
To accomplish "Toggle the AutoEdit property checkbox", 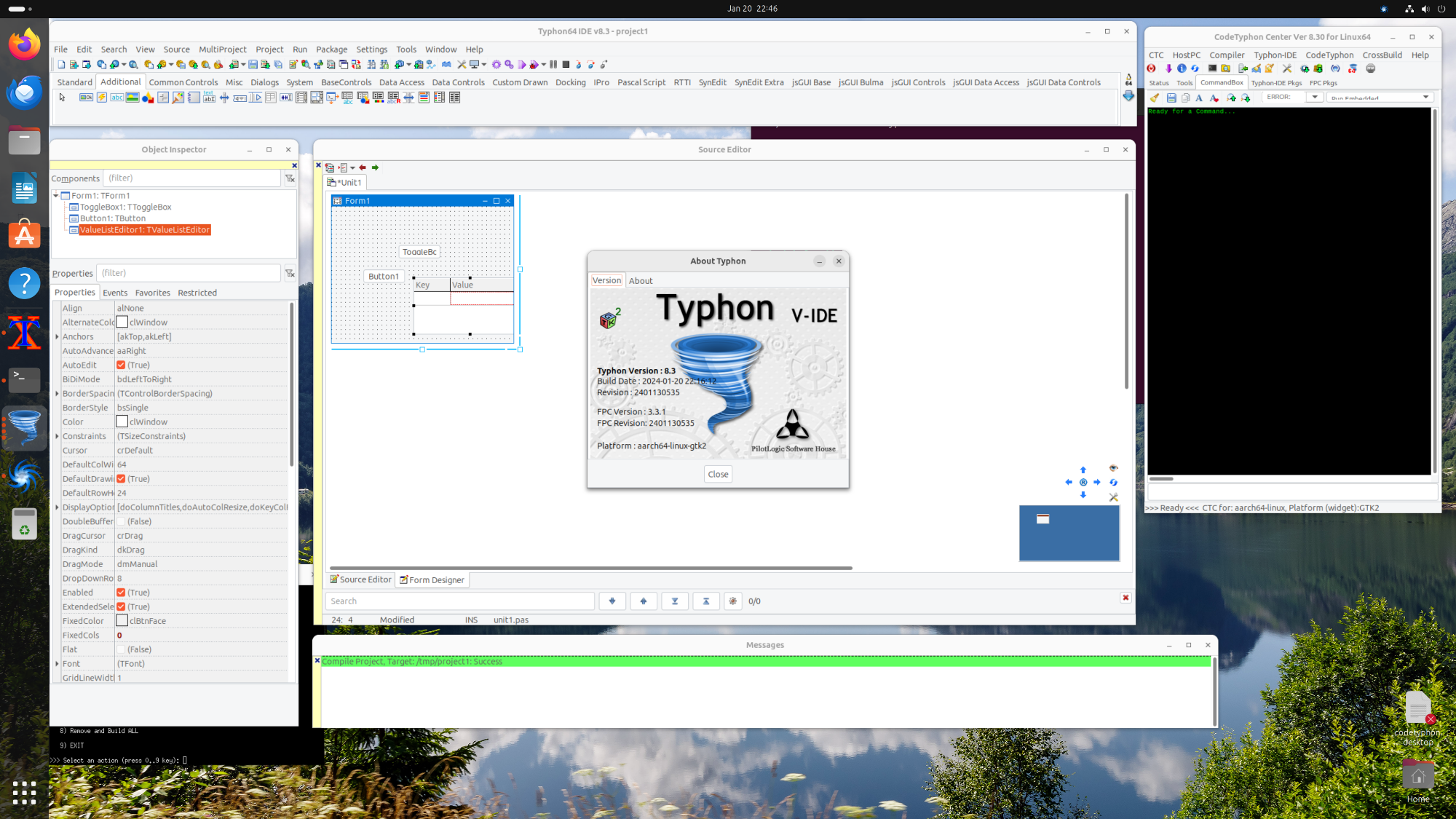I will pyautogui.click(x=121, y=365).
